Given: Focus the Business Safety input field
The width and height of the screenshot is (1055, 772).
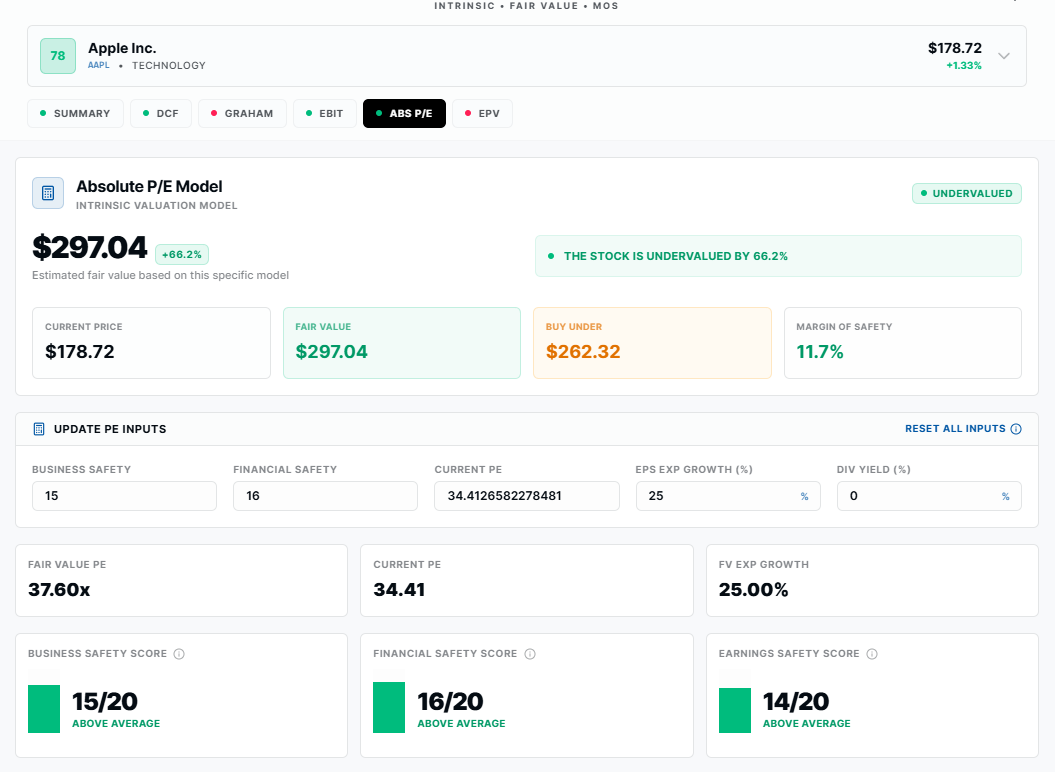Looking at the screenshot, I should 124,496.
